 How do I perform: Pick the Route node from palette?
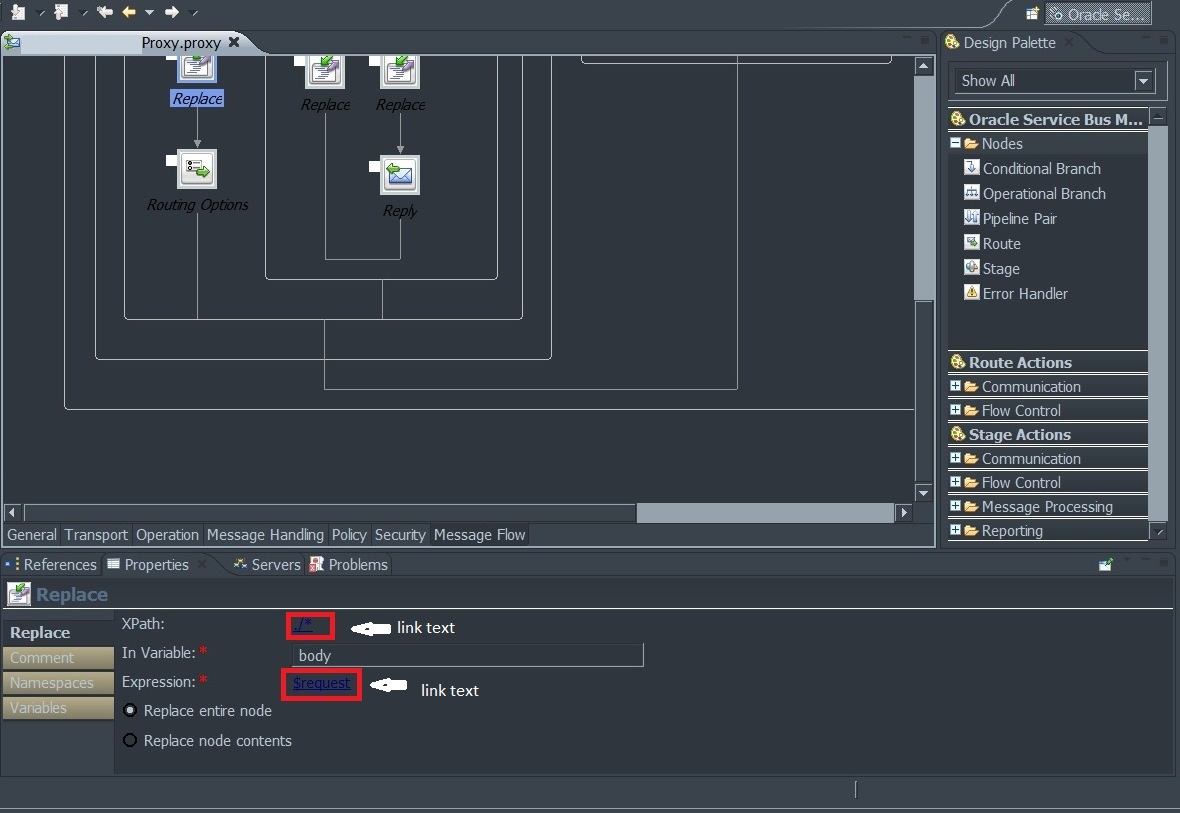(993, 243)
